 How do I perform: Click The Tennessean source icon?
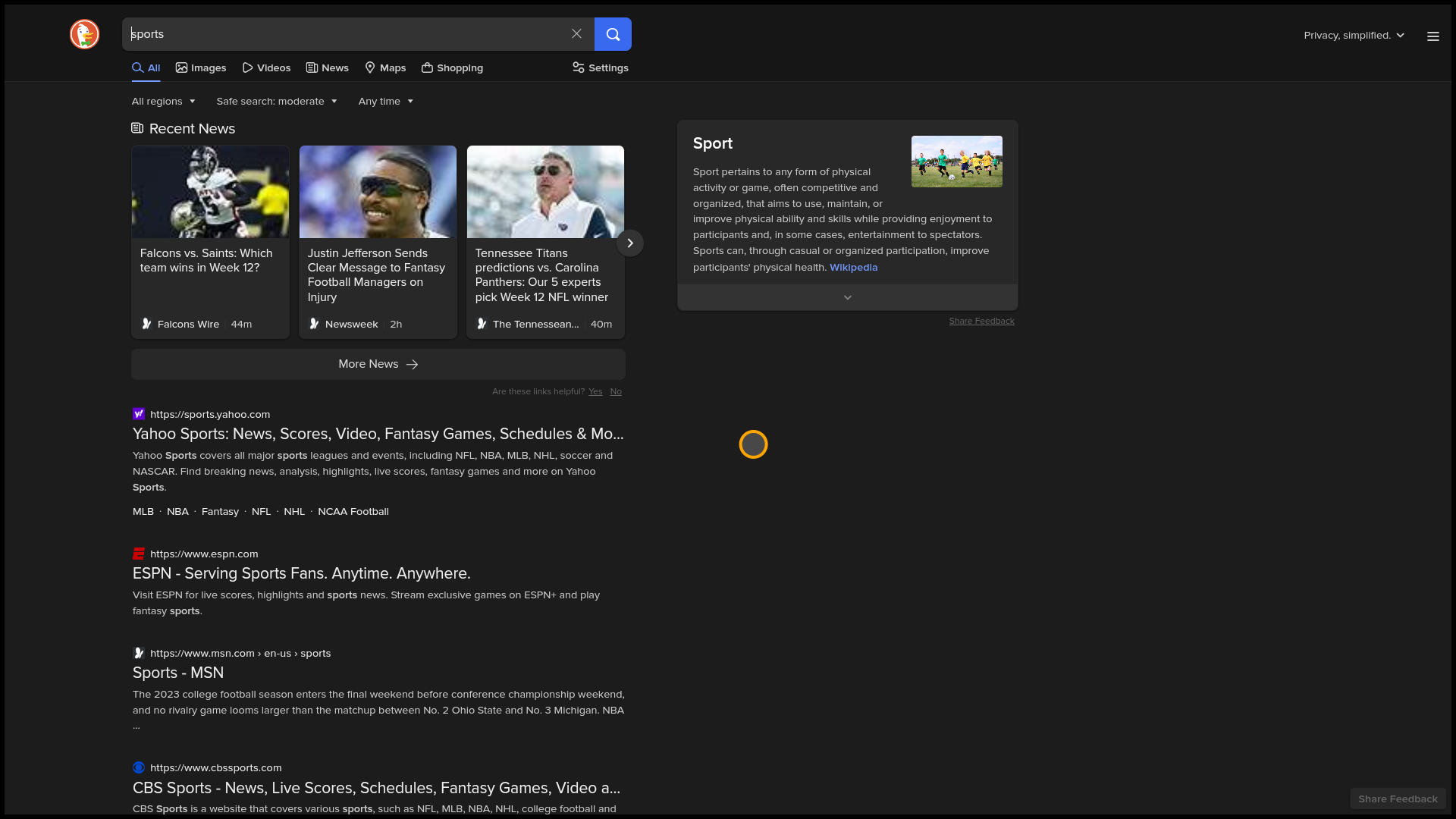482,324
